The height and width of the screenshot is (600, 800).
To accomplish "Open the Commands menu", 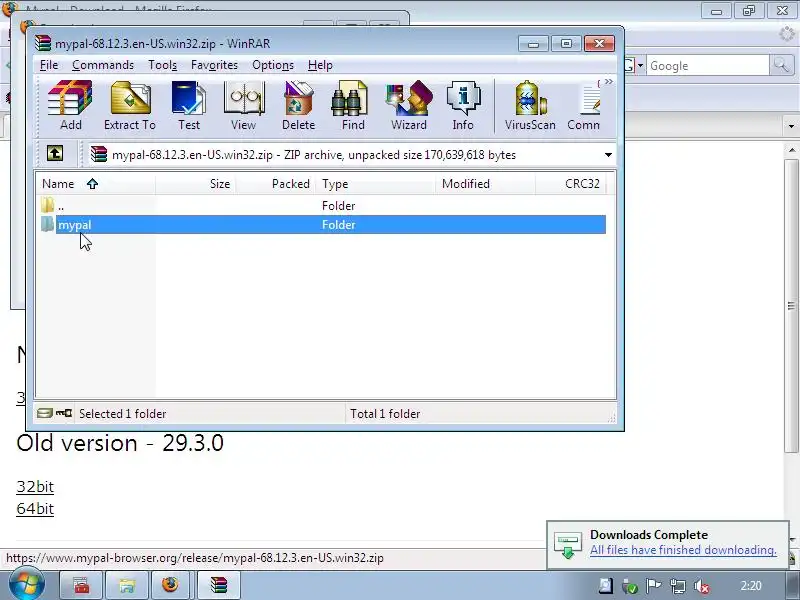I will coord(103,65).
